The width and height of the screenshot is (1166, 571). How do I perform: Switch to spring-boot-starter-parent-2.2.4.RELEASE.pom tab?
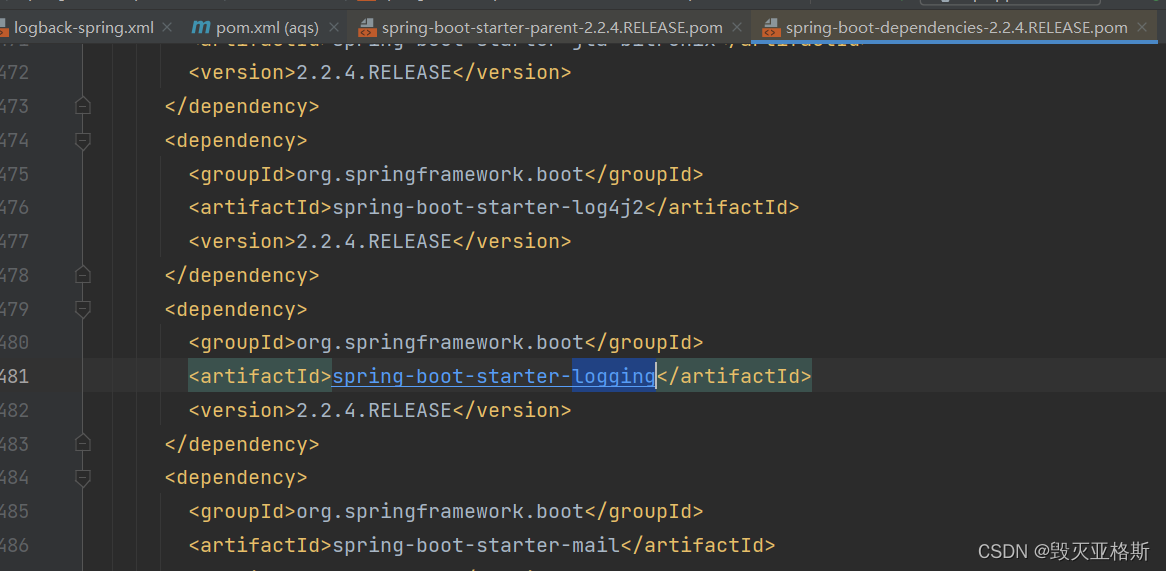click(551, 28)
